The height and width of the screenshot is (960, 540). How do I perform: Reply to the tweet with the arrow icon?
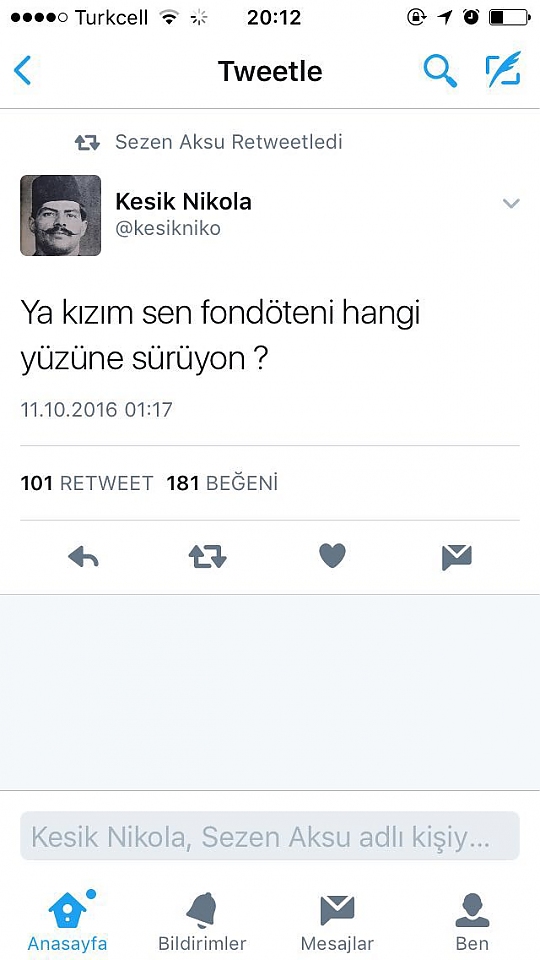[83, 557]
